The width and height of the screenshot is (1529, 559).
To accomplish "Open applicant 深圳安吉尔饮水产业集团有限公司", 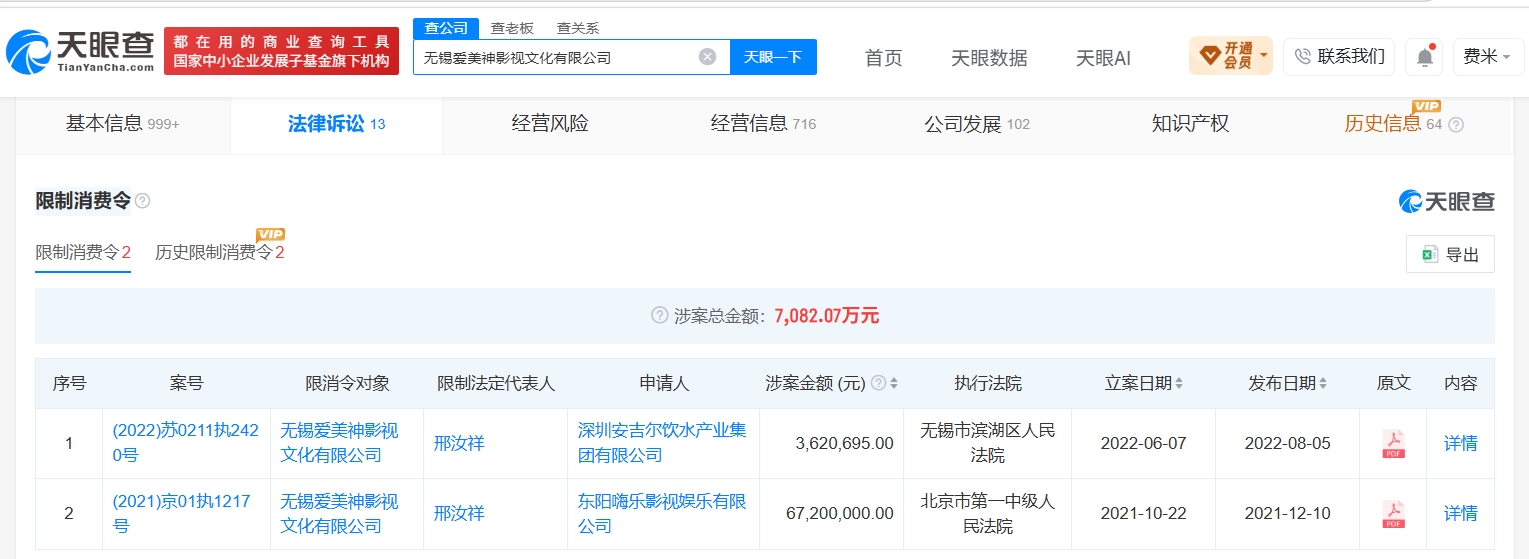I will (x=662, y=443).
